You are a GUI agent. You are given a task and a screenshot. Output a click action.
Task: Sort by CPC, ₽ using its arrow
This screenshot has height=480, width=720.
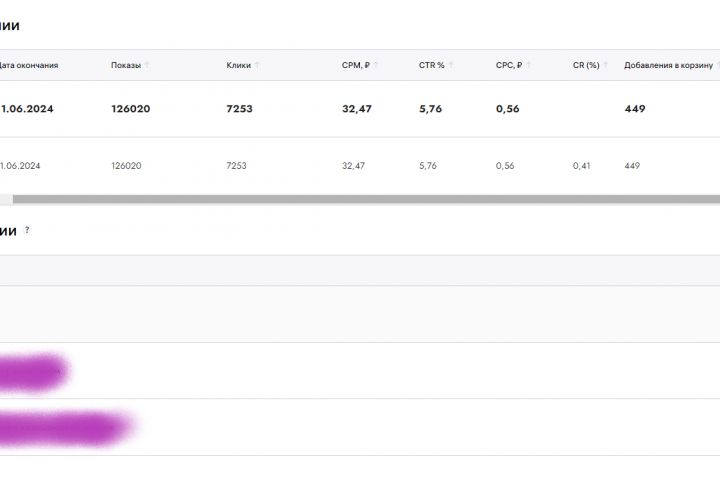click(x=528, y=65)
